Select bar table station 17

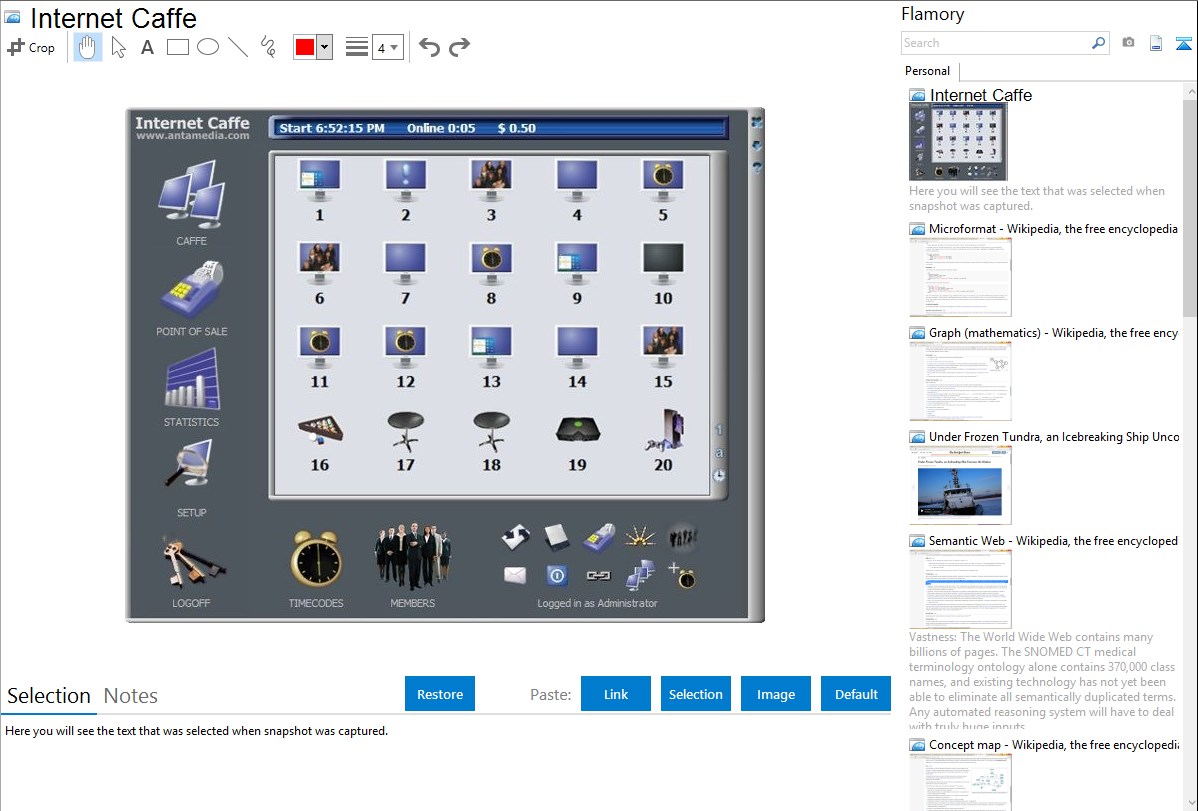[x=406, y=443]
